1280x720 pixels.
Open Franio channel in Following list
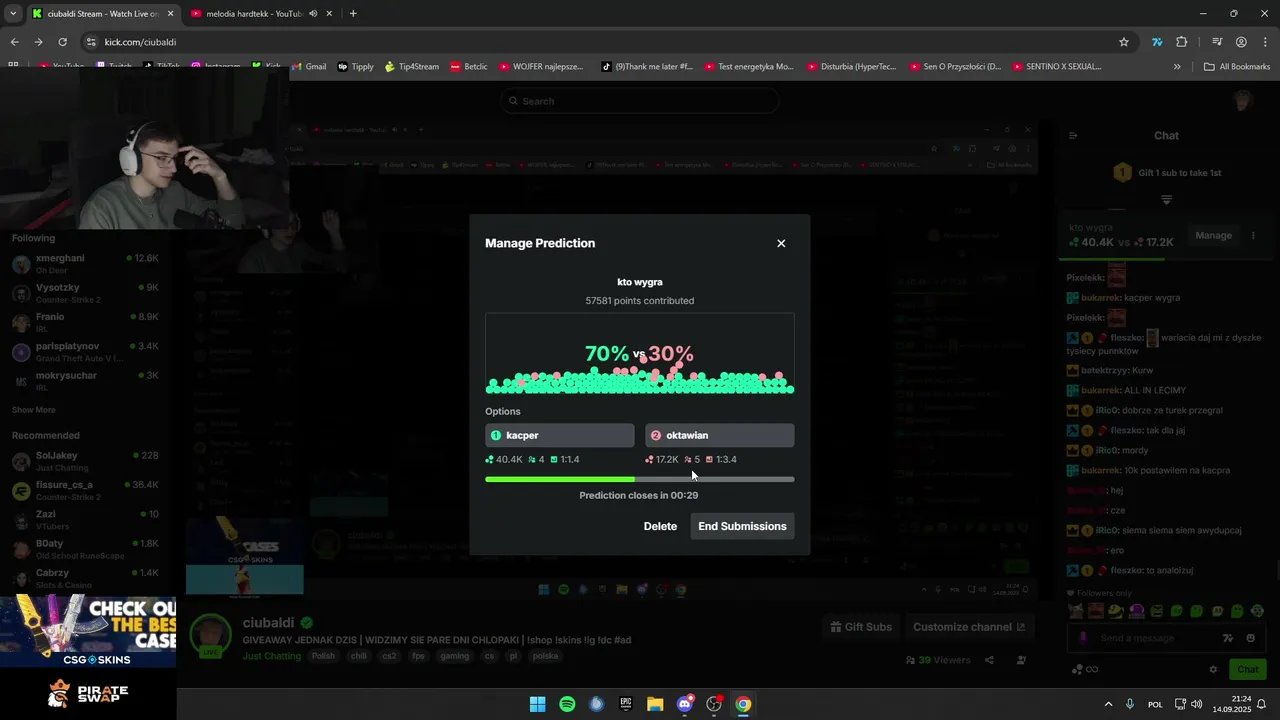coord(85,322)
